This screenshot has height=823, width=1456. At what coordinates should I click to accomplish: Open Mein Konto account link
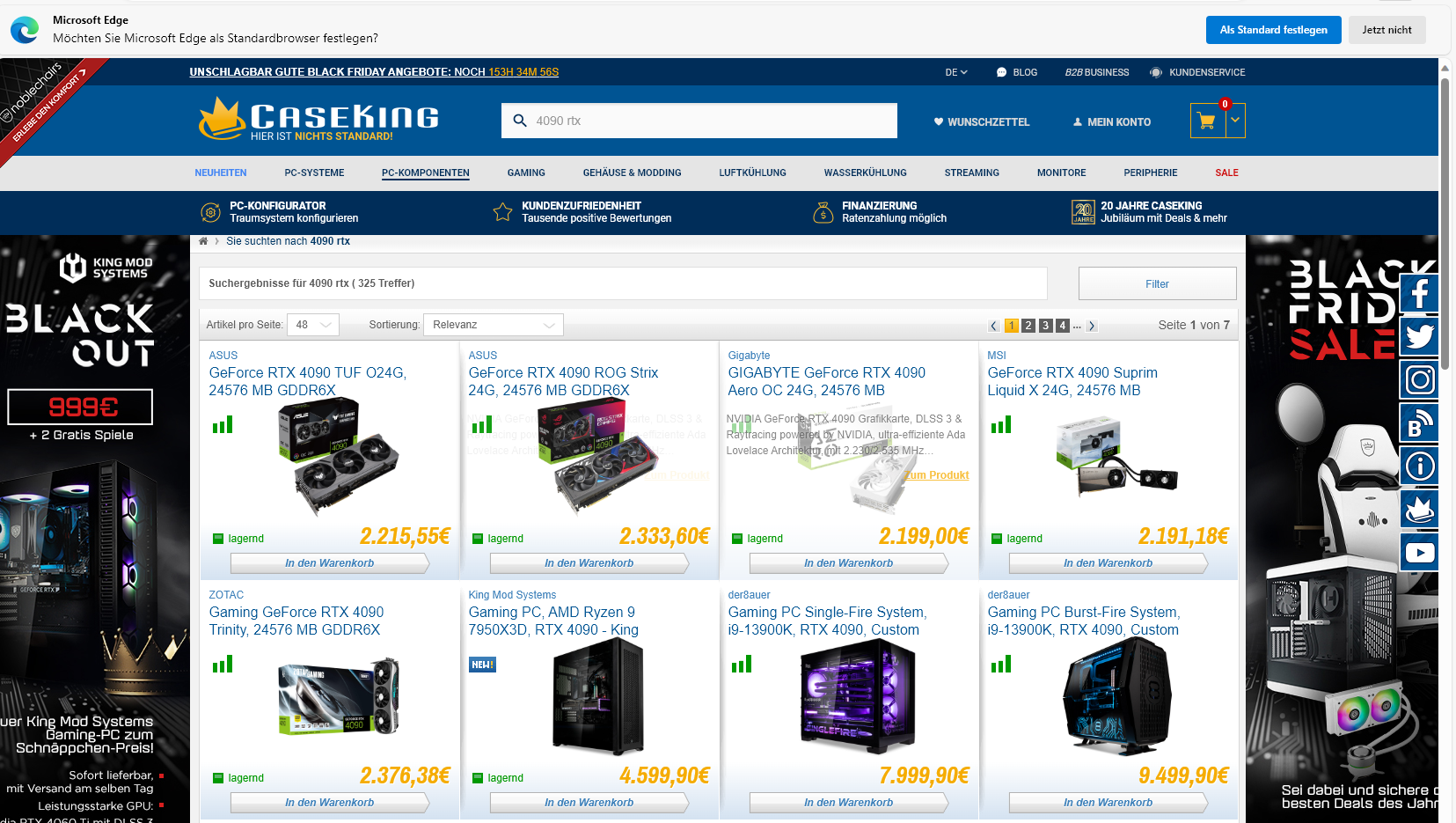click(1111, 122)
